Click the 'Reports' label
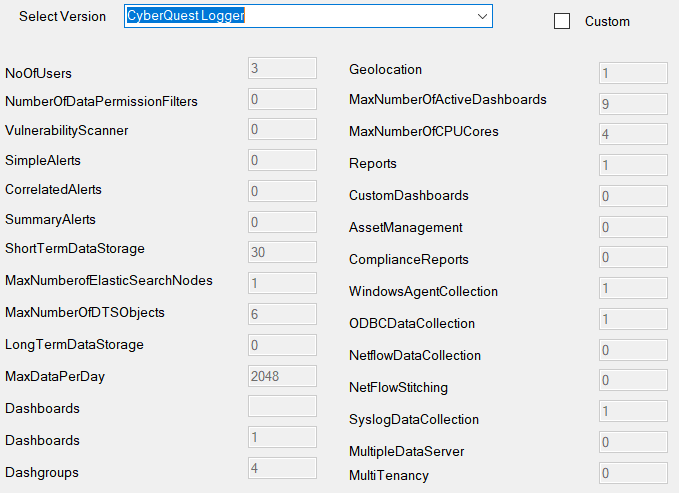The image size is (679, 493). 373,163
